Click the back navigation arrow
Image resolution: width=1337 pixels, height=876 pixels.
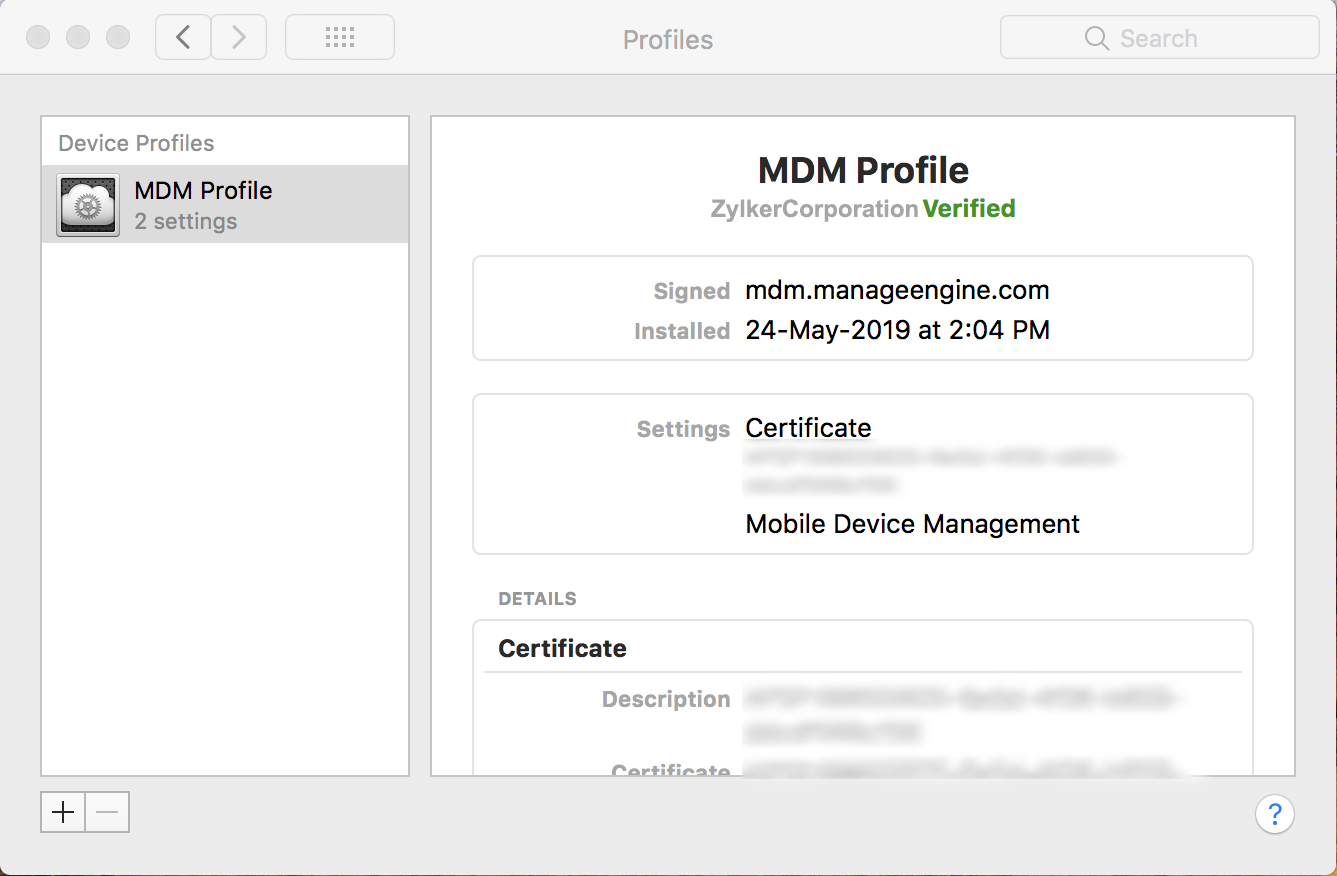click(x=183, y=38)
